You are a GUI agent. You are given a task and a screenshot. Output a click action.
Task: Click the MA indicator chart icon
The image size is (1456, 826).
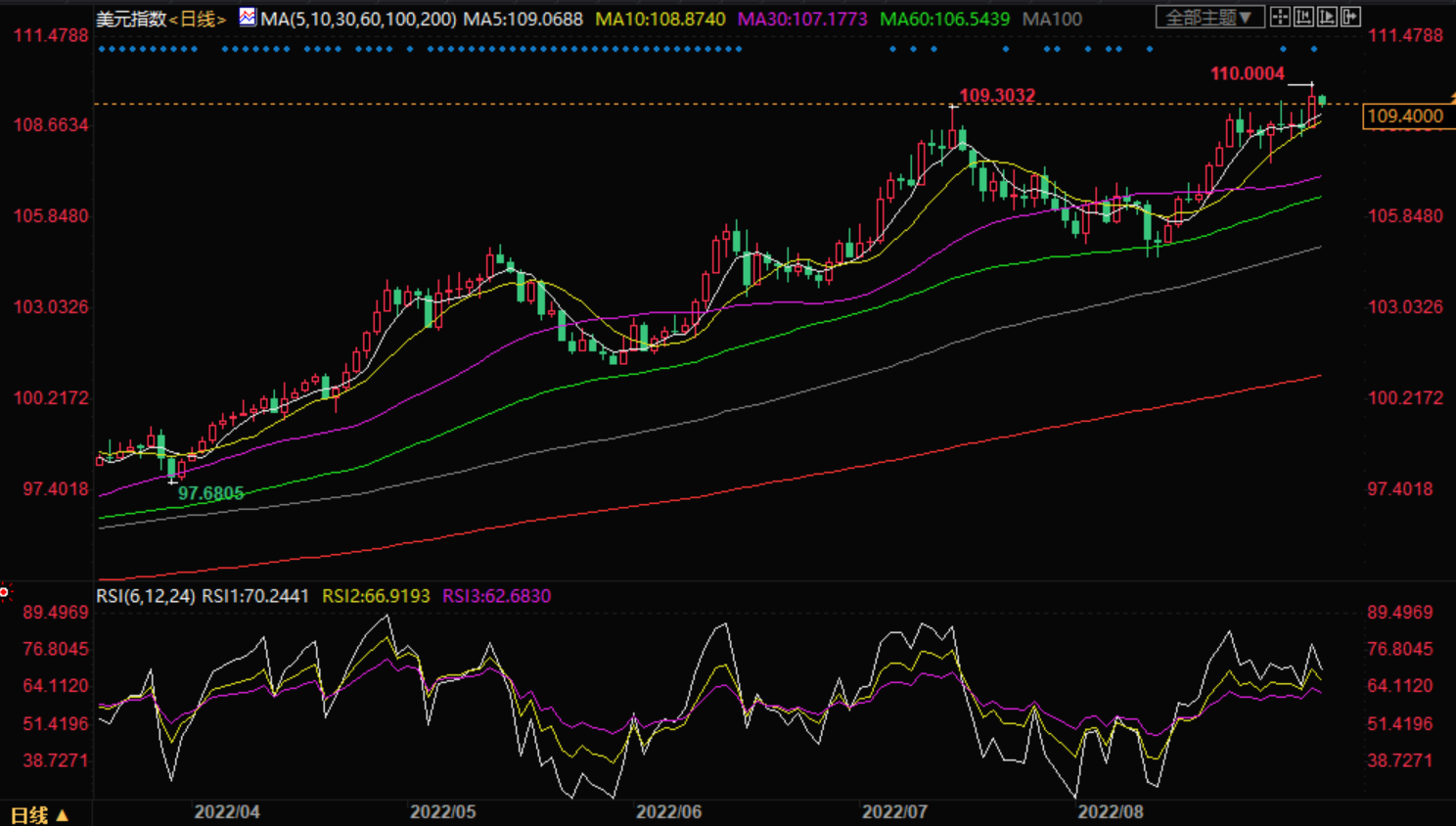click(248, 18)
